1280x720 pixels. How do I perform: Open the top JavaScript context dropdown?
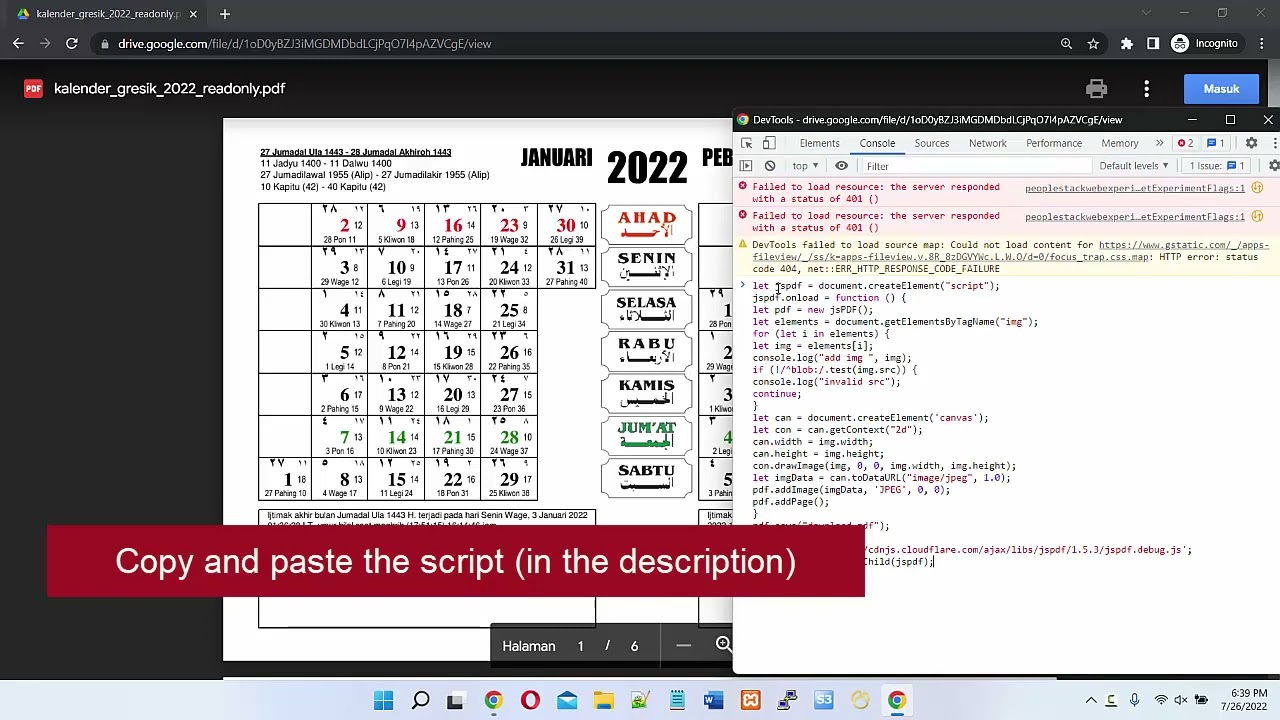click(x=805, y=166)
